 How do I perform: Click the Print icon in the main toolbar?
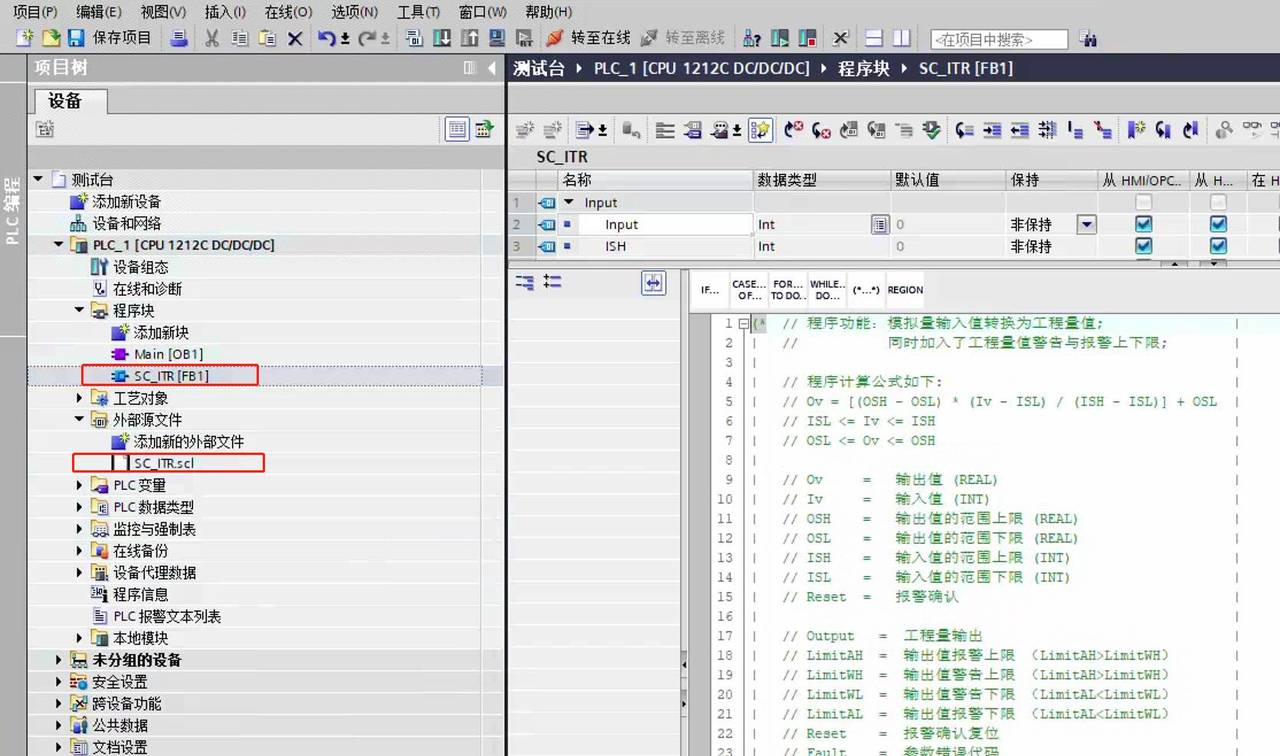coord(179,38)
